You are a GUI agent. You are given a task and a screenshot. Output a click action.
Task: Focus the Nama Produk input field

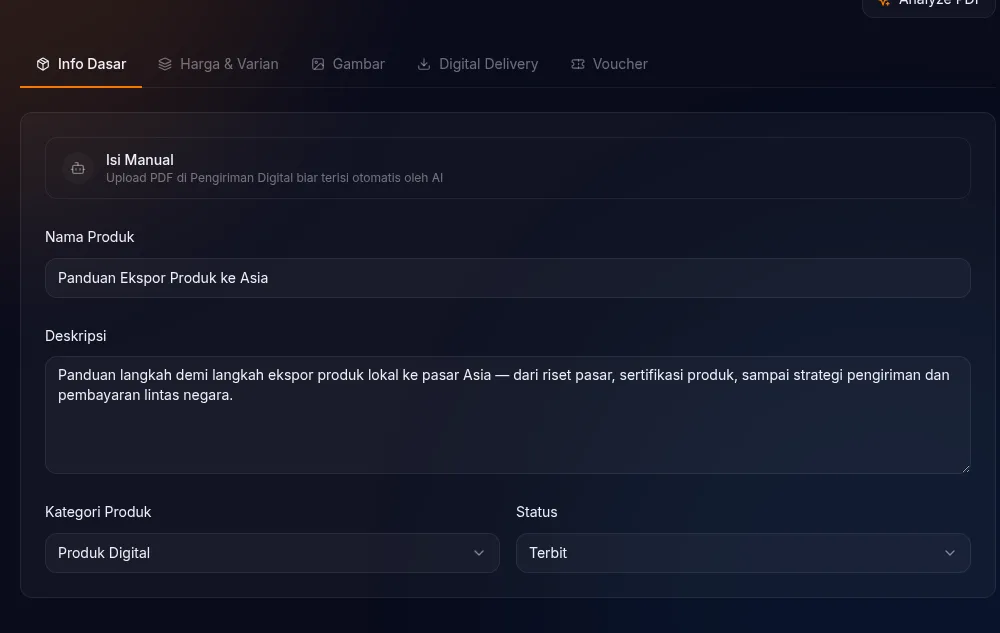click(x=508, y=278)
